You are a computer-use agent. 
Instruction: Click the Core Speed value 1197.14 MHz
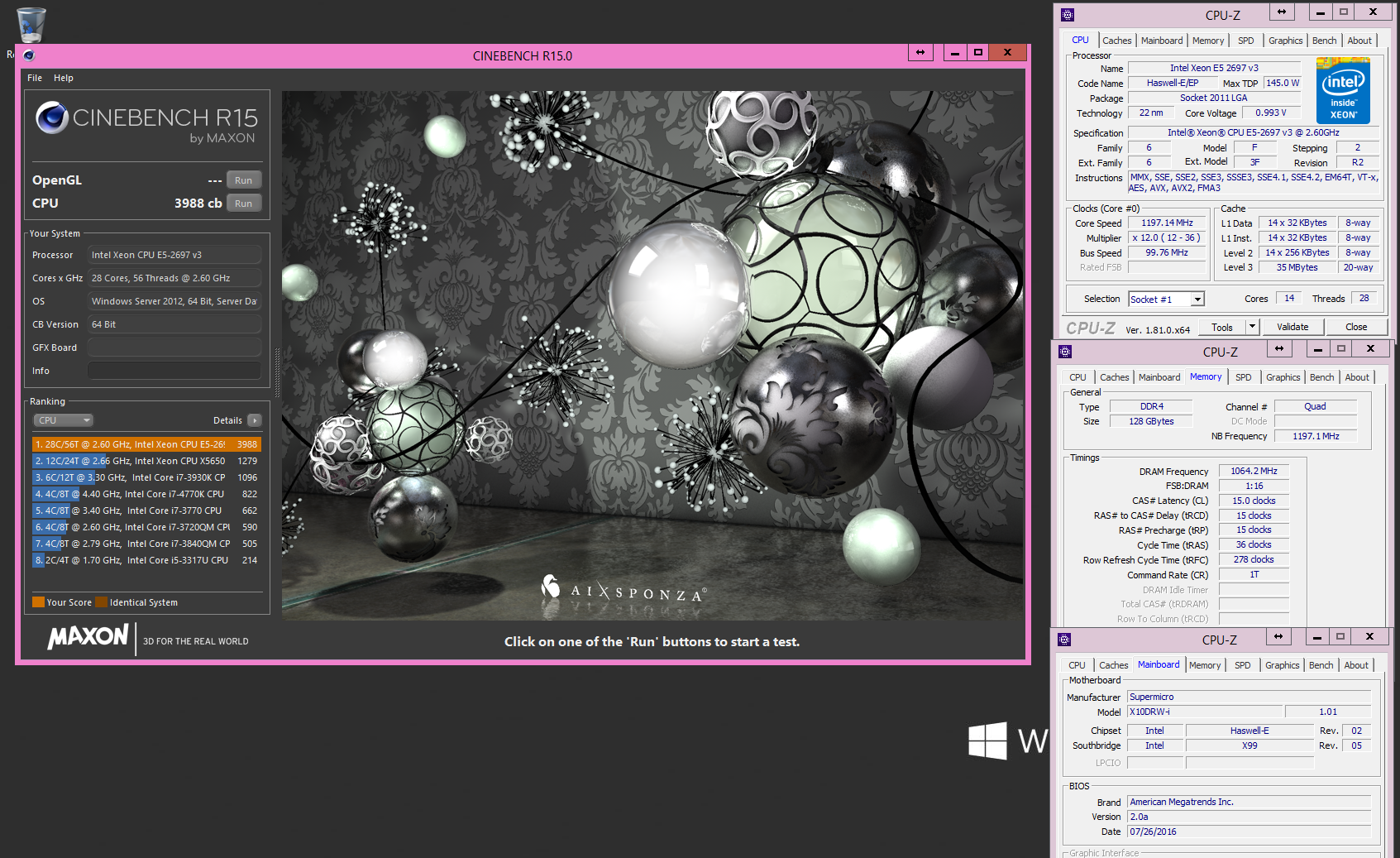click(1167, 223)
